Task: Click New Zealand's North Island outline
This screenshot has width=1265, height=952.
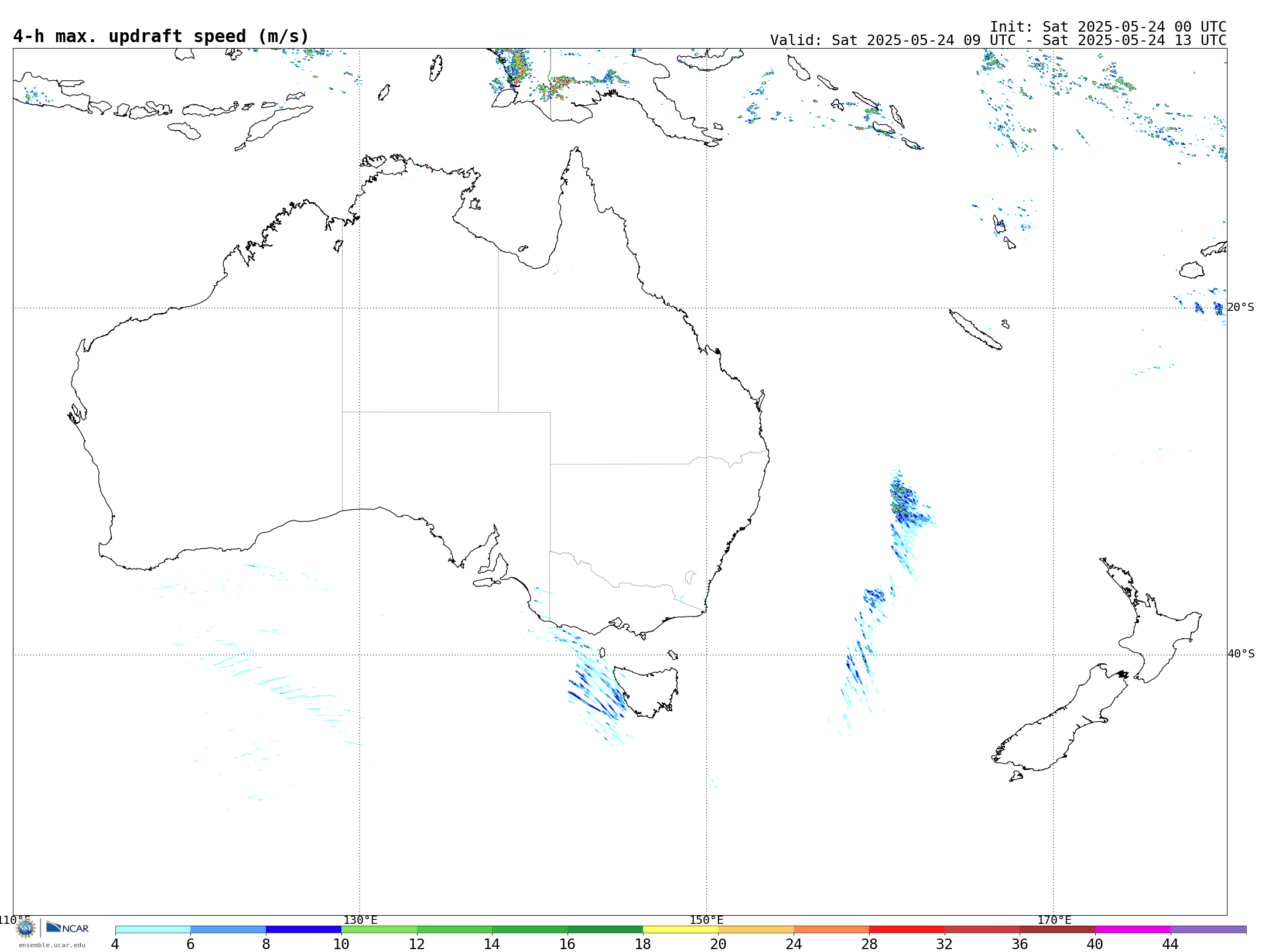Action: click(x=1151, y=621)
